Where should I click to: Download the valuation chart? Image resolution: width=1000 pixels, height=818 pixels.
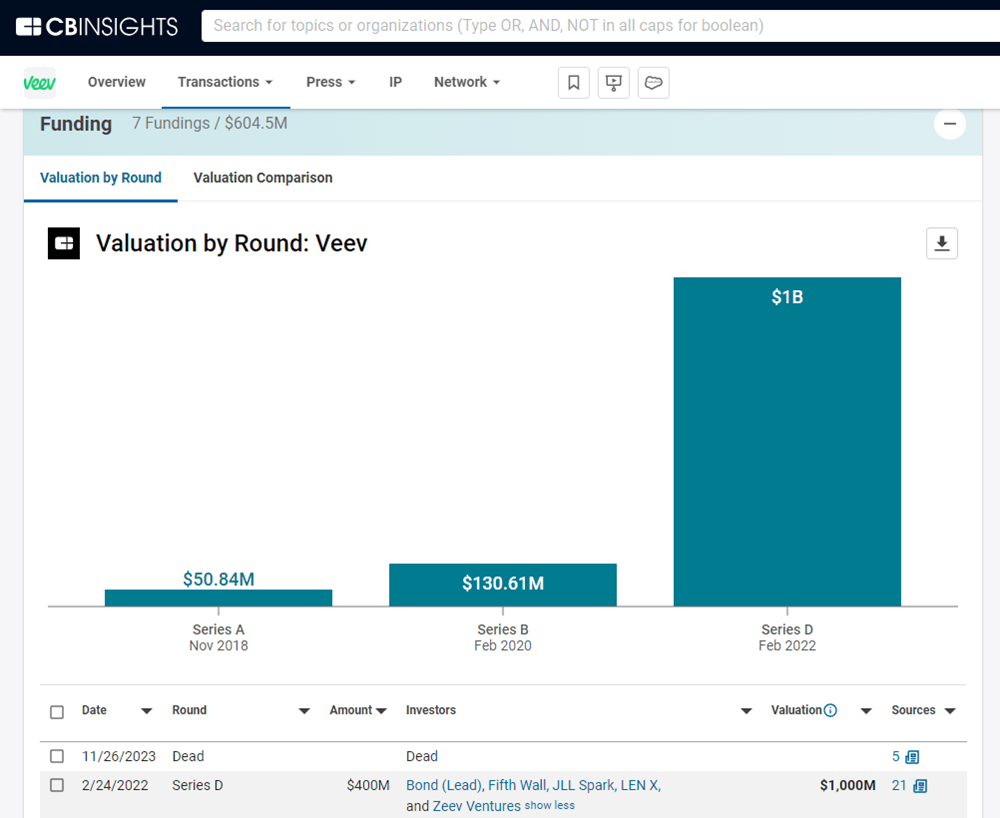[x=941, y=243]
